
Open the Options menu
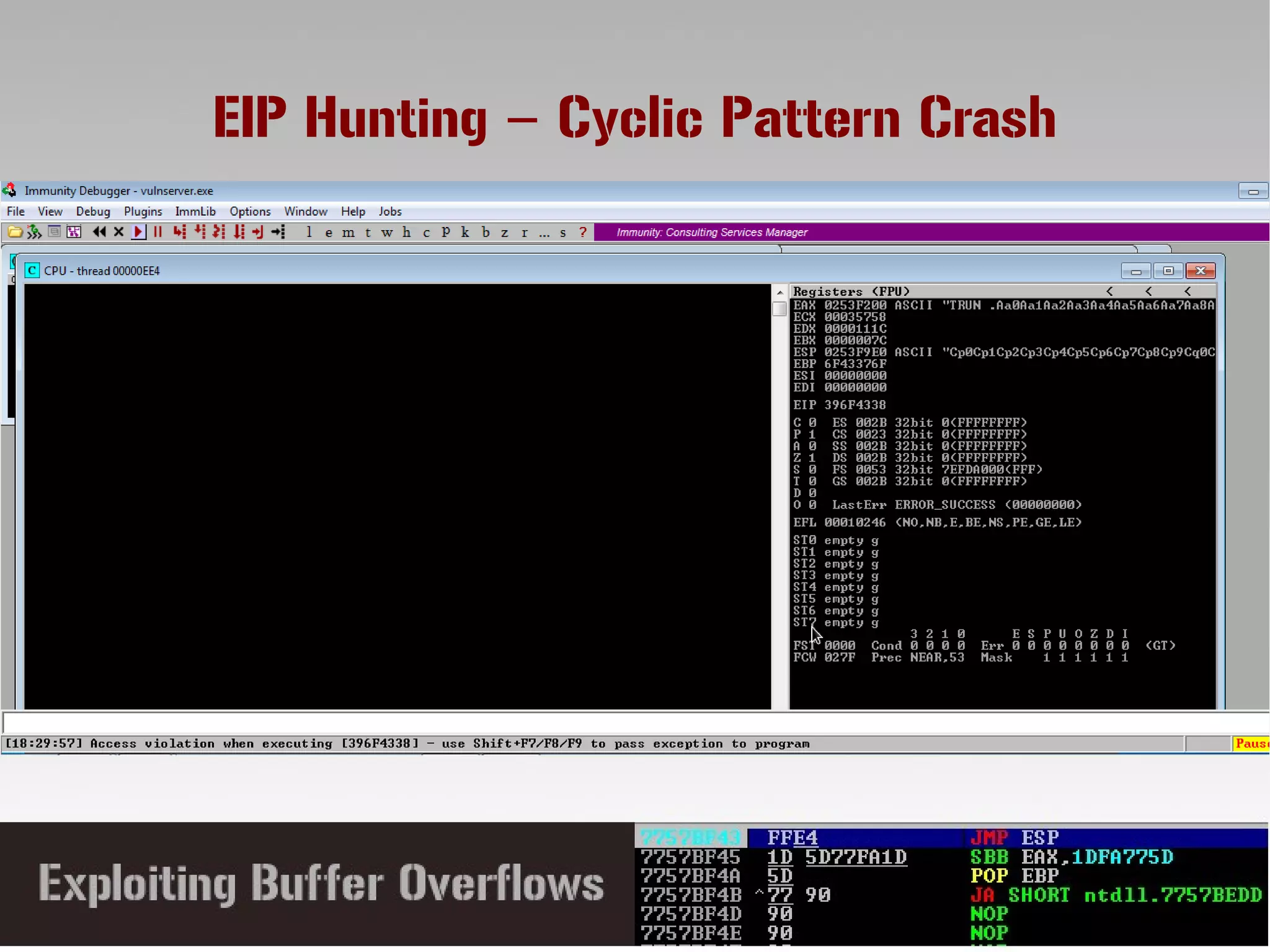pyautogui.click(x=250, y=211)
